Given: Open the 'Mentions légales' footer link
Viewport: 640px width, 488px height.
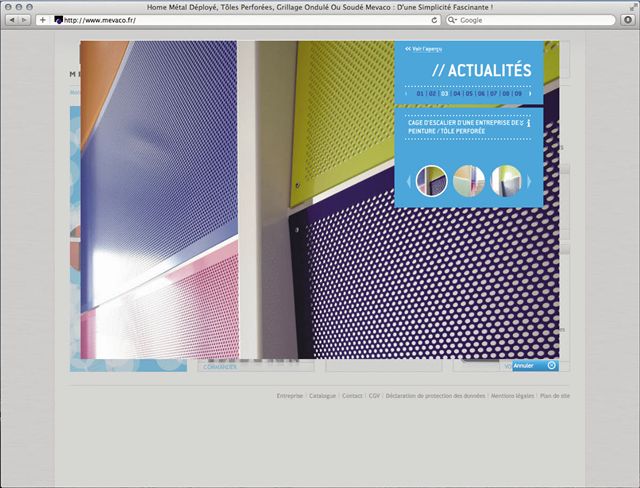Looking at the screenshot, I should click(x=512, y=396).
